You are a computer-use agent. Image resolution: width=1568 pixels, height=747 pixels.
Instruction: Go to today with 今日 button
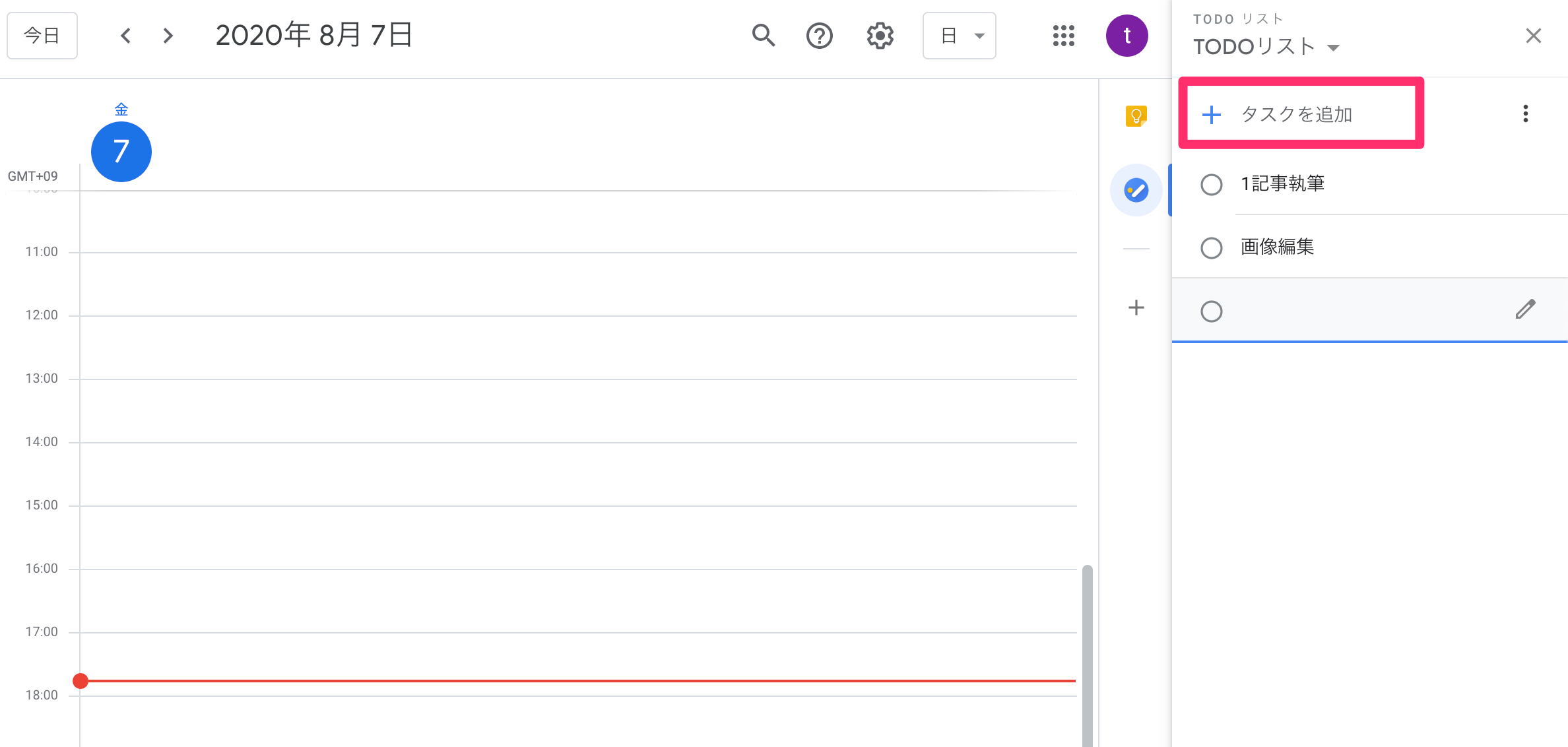[x=42, y=36]
